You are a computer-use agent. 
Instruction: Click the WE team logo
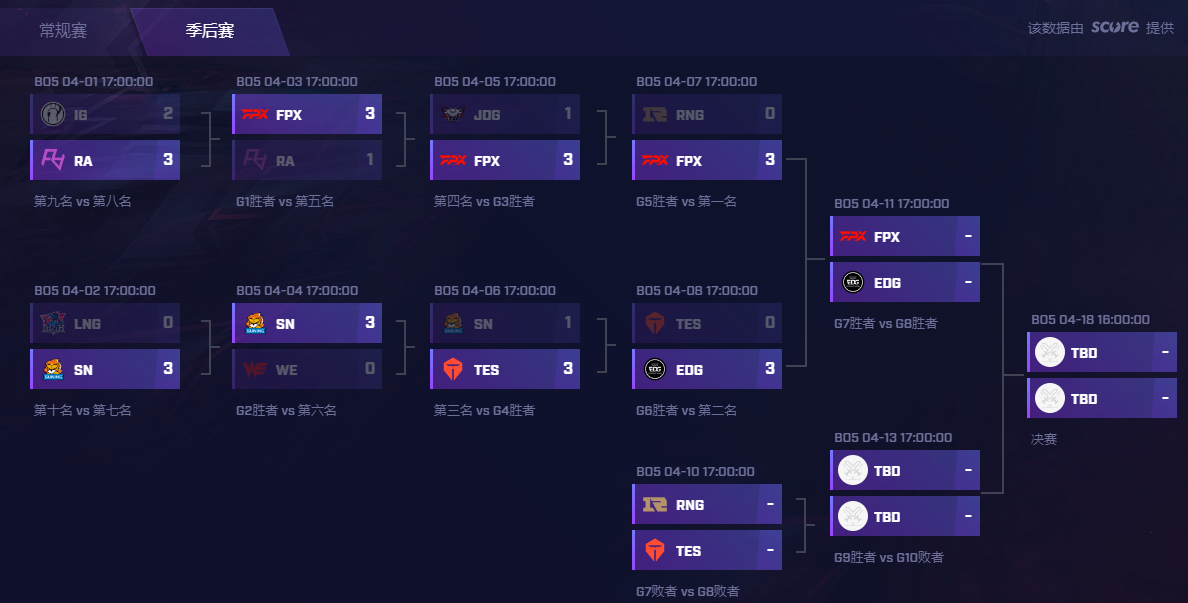point(253,370)
